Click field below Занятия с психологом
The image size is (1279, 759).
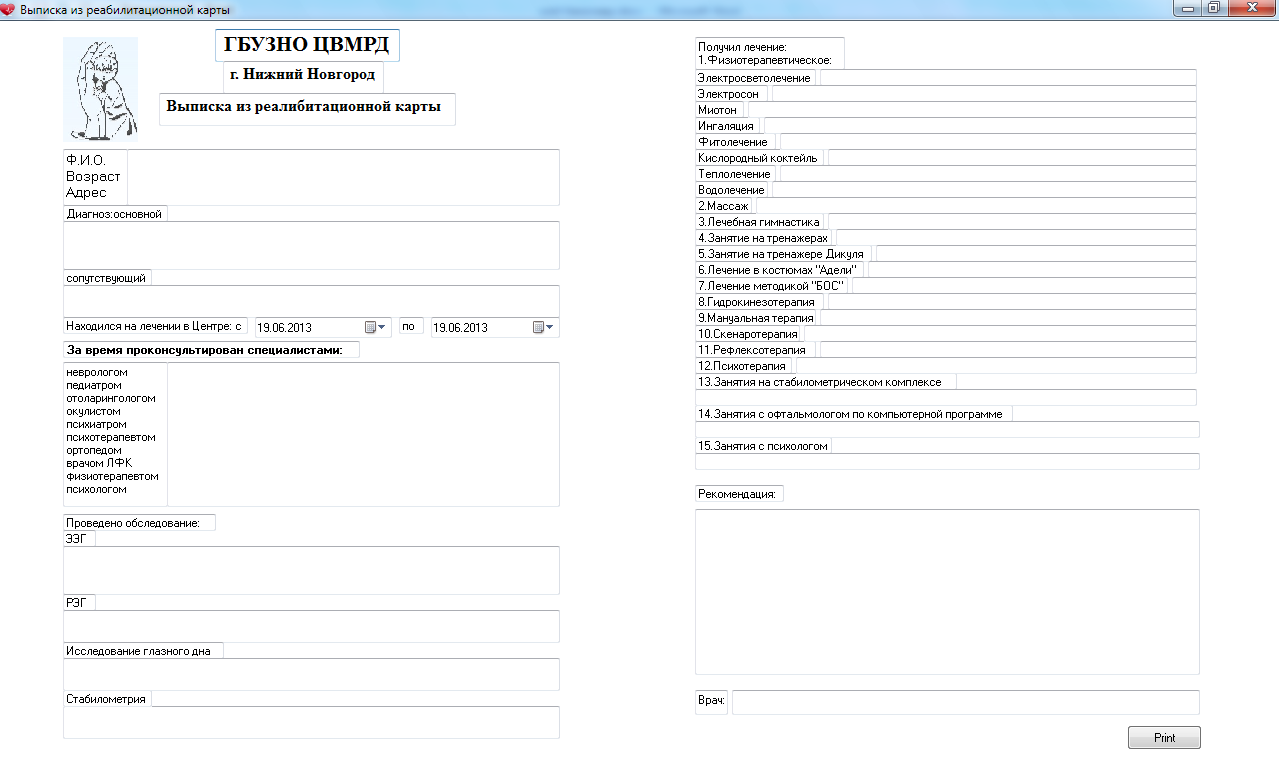coord(947,461)
